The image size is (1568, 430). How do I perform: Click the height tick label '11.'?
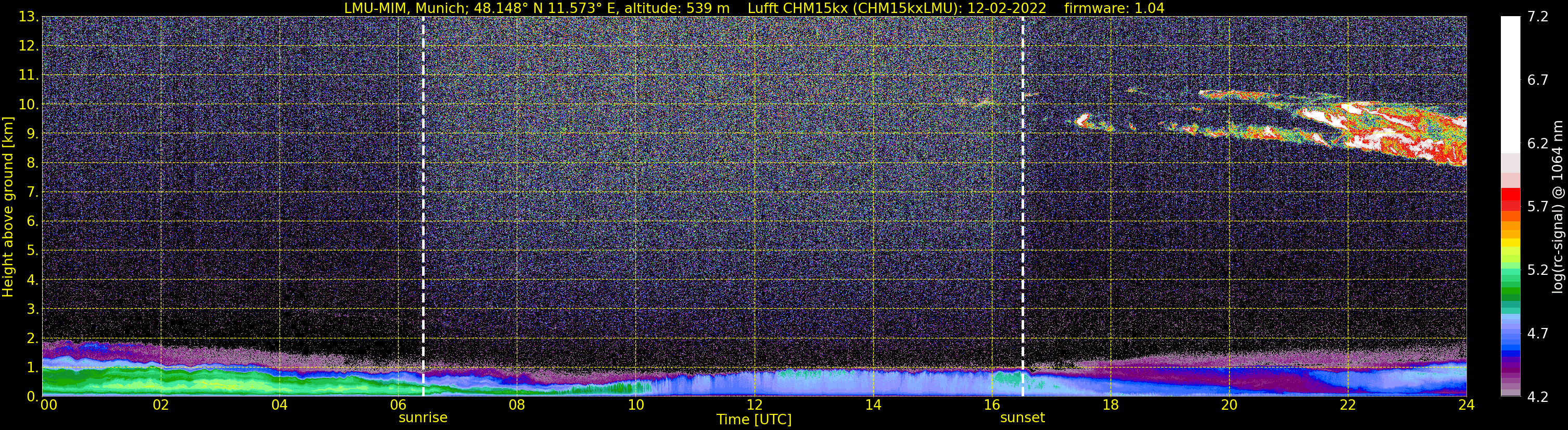[29, 75]
